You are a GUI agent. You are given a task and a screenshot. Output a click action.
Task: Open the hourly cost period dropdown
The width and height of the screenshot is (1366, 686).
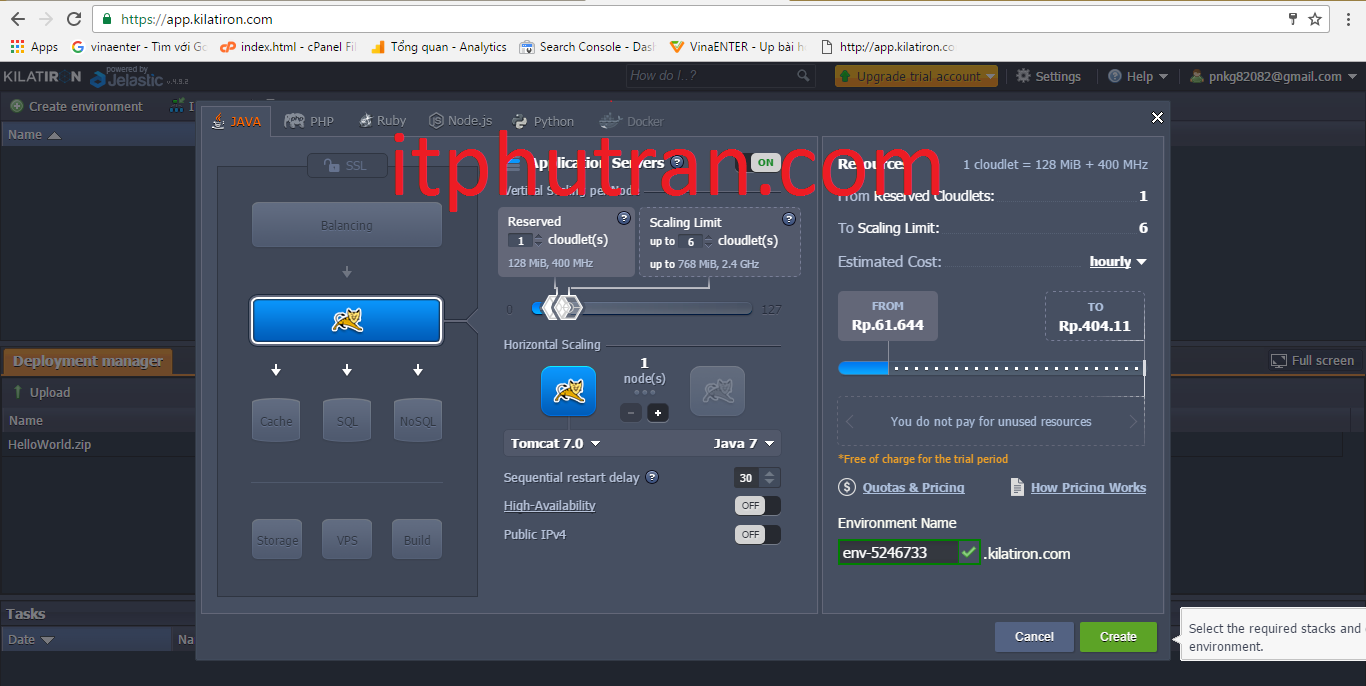(x=1118, y=261)
